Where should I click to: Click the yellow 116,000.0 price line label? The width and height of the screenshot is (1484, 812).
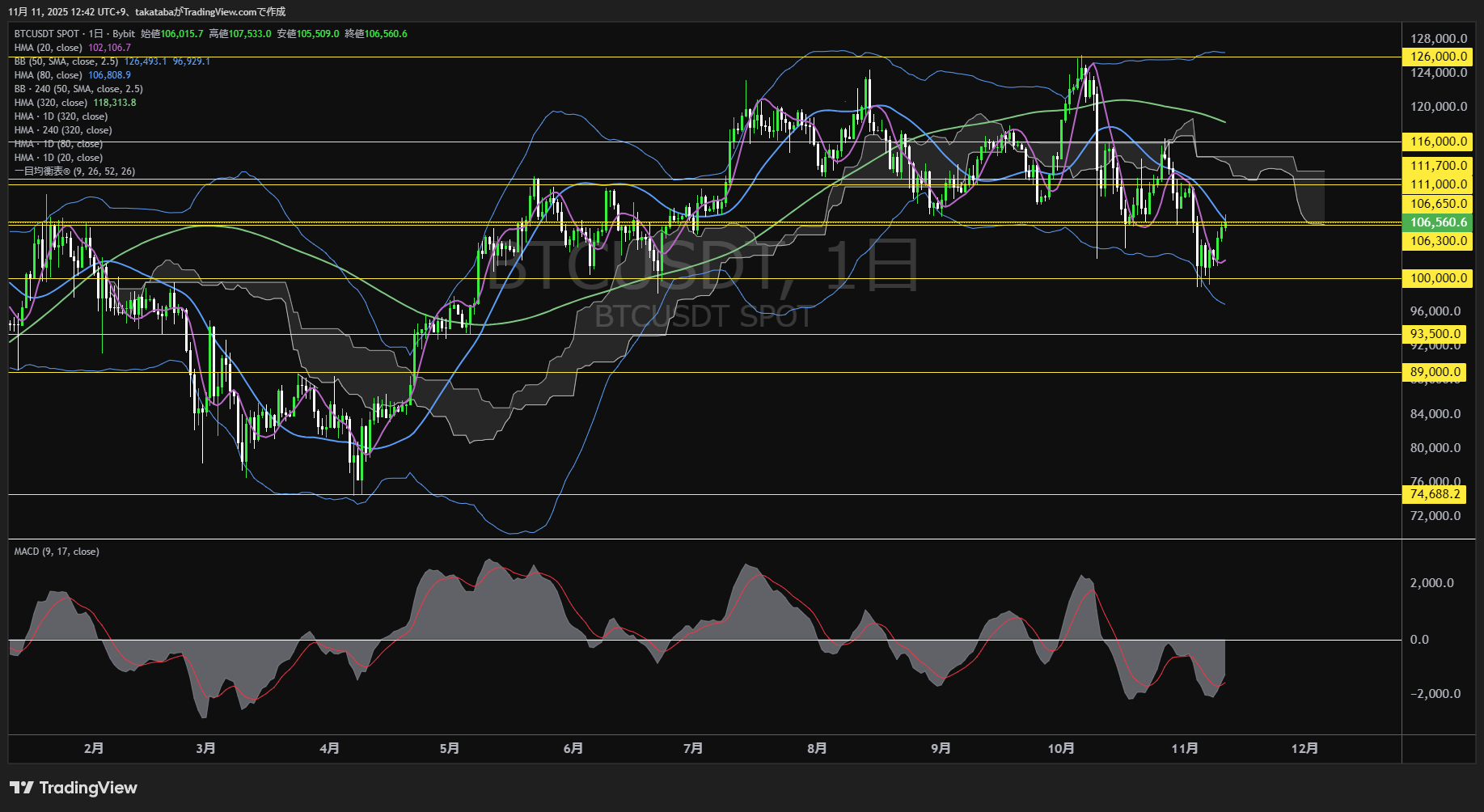pyautogui.click(x=1437, y=142)
